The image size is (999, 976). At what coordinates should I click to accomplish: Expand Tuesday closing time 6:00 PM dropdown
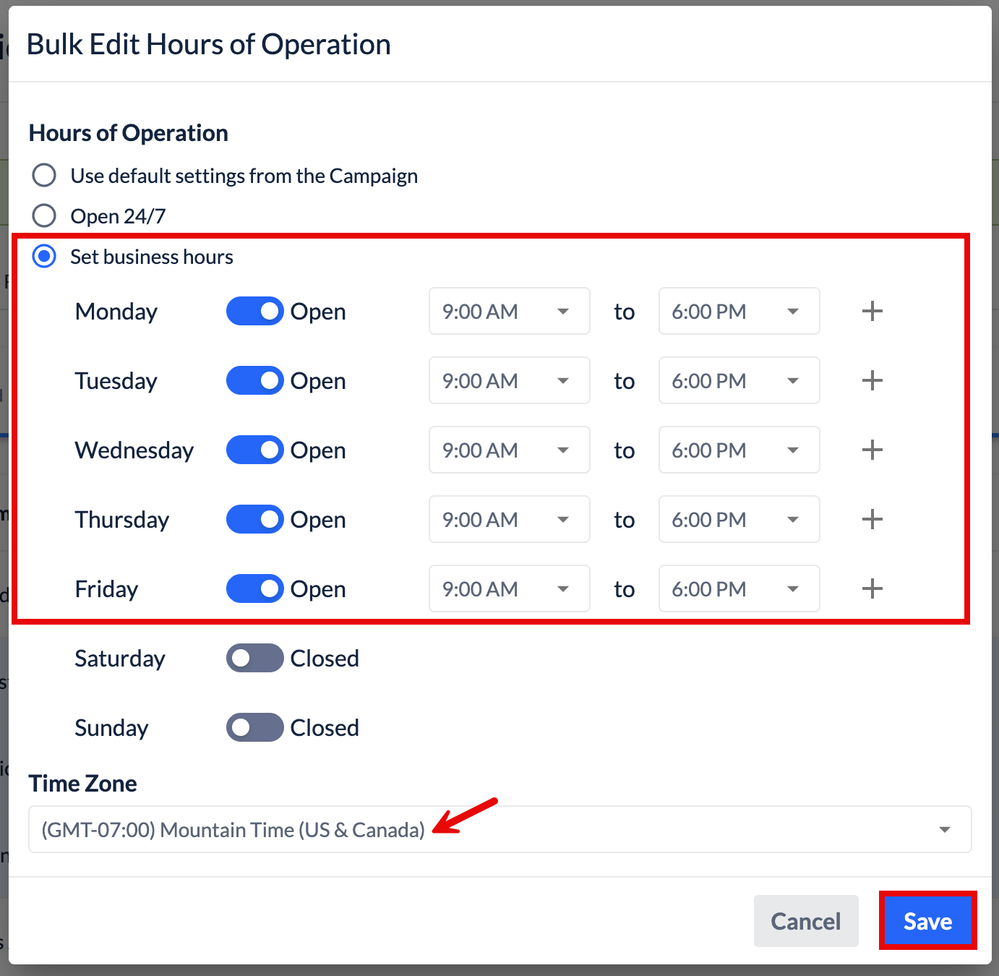[738, 381]
